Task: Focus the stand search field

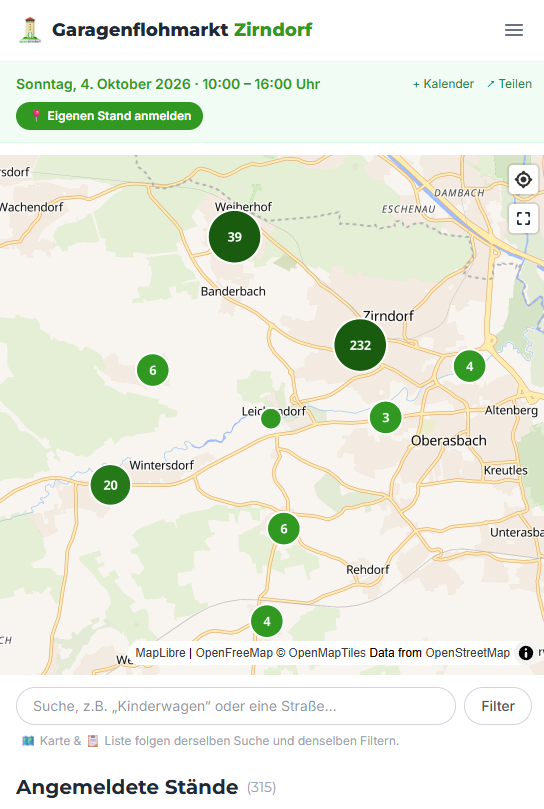Action: (x=236, y=706)
